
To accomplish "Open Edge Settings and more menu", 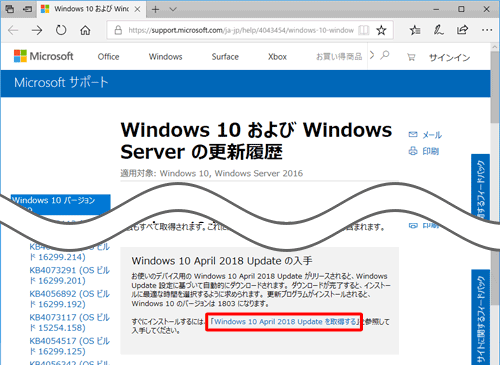I will tap(487, 30).
